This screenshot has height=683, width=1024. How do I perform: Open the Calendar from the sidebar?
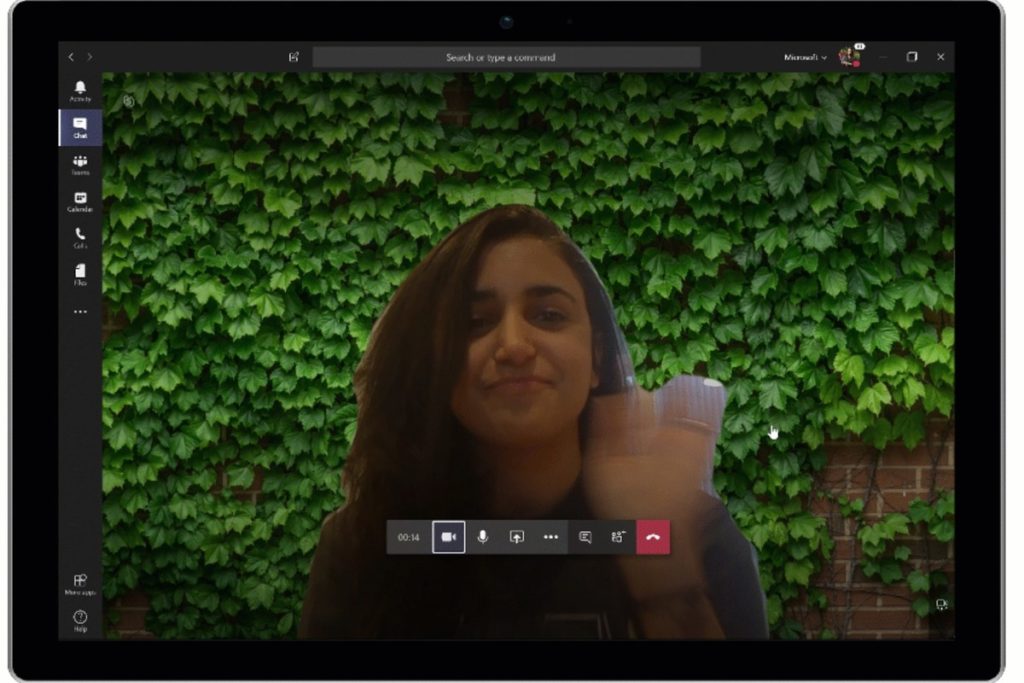80,201
